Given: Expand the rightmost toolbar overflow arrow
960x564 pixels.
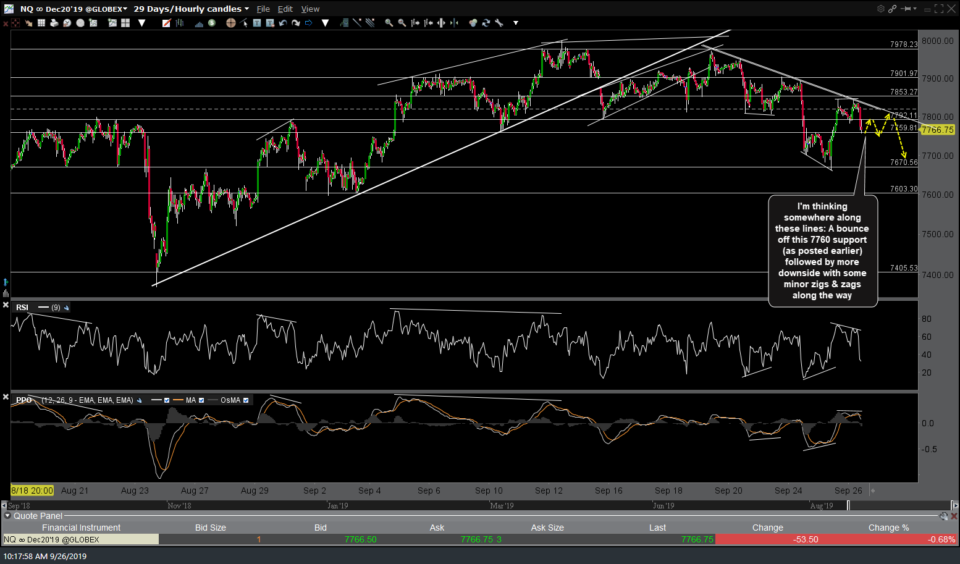Looking at the screenshot, I should pyautogui.click(x=516, y=23).
